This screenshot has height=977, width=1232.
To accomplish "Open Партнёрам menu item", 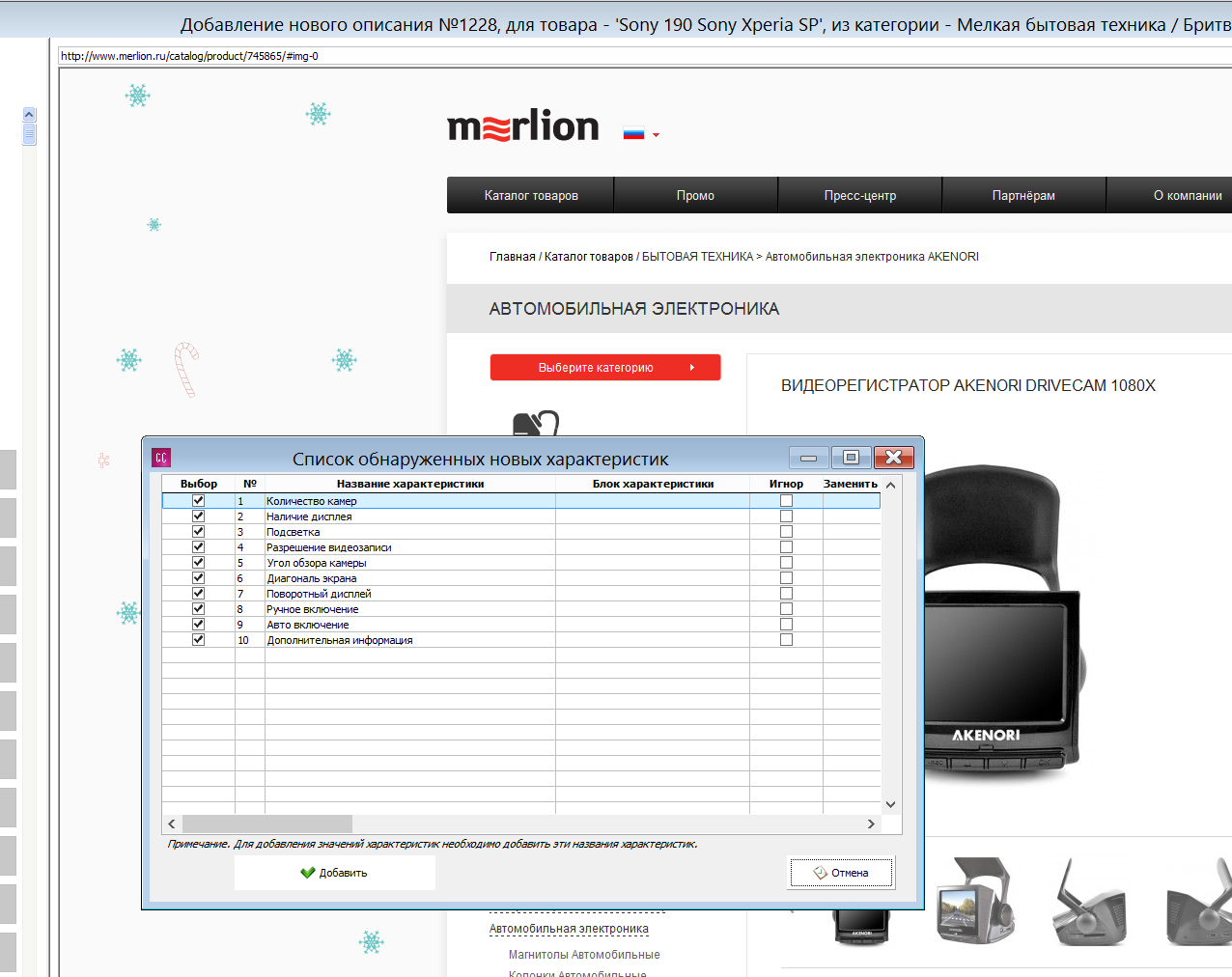I will (1023, 195).
